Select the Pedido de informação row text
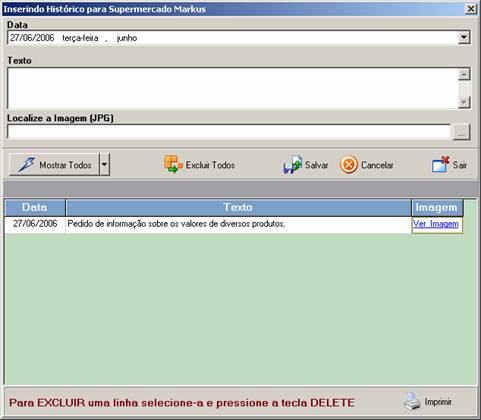 (x=176, y=224)
